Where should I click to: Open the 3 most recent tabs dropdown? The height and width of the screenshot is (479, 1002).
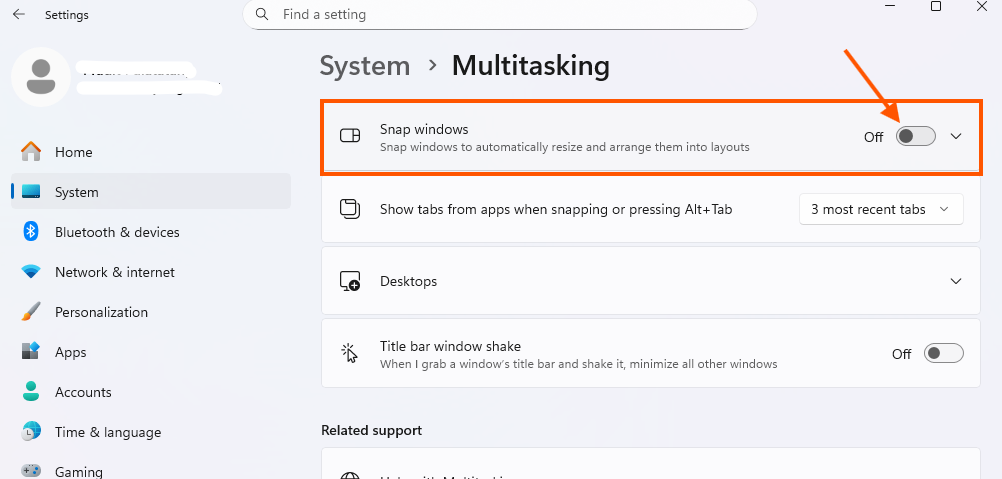(881, 209)
